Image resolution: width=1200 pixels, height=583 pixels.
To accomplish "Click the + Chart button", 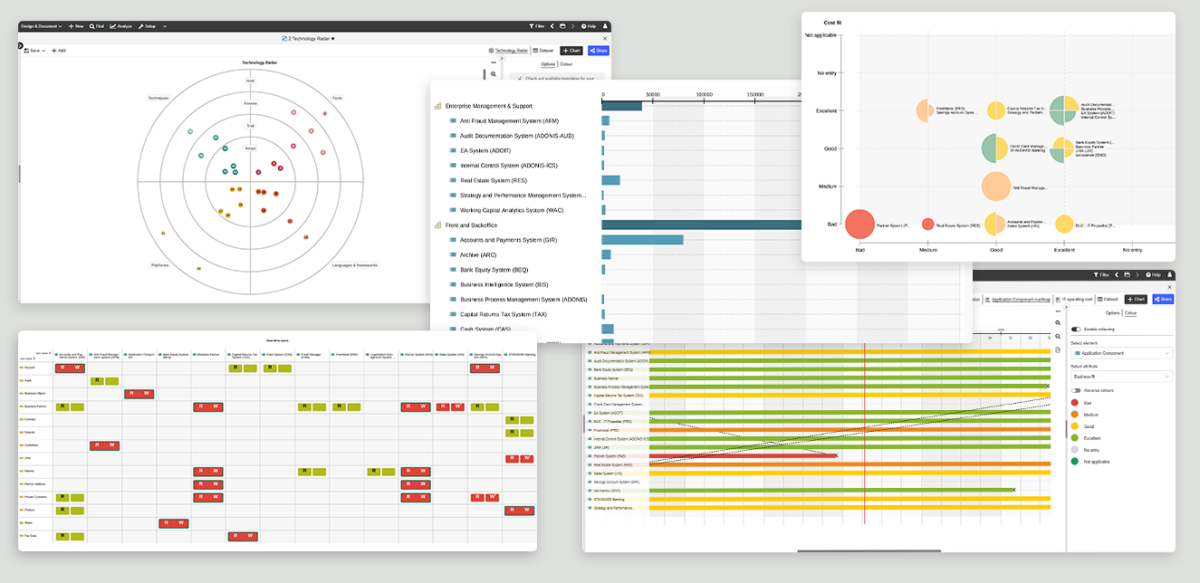I will [x=571, y=51].
